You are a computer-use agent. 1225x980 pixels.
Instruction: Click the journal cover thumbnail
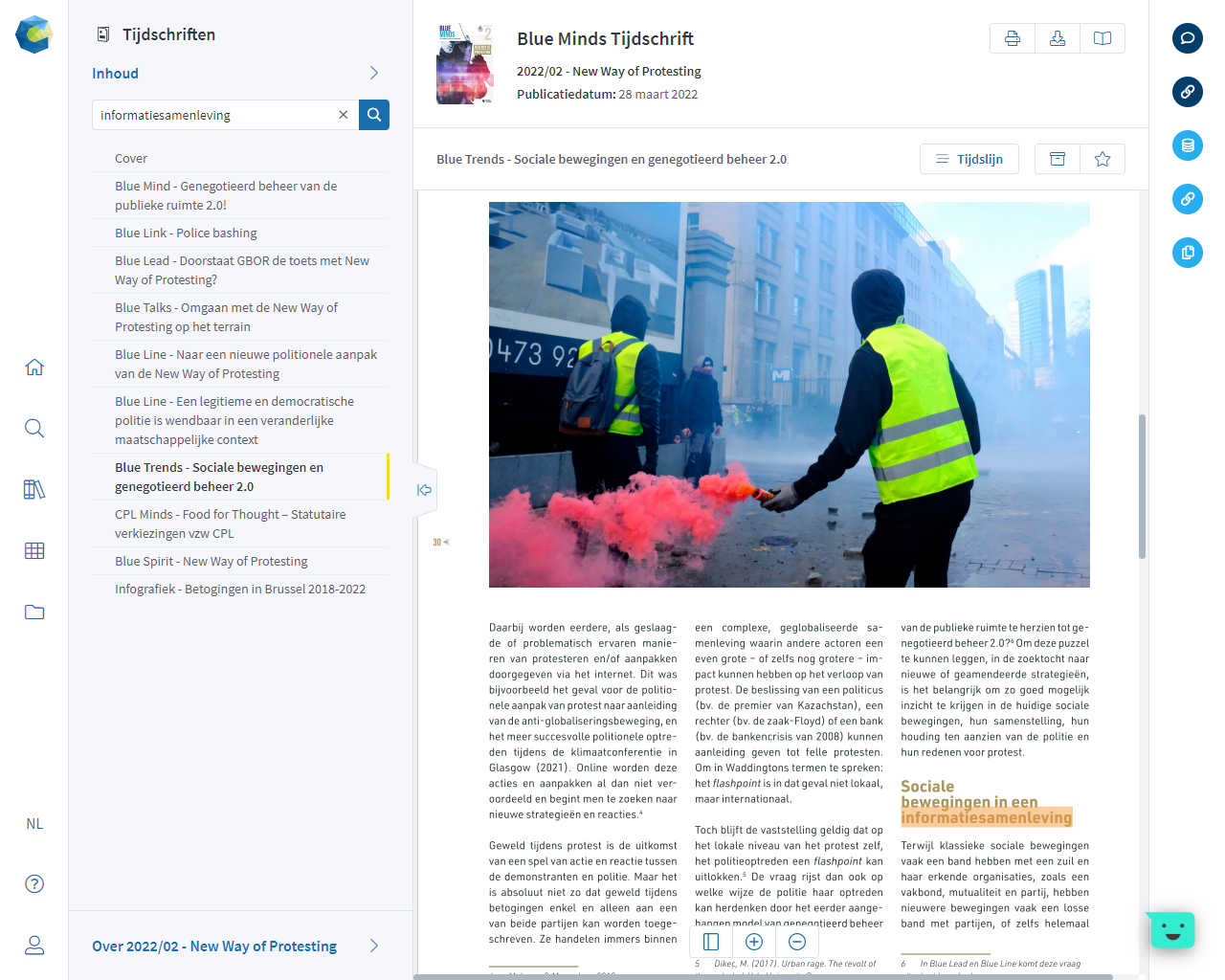pyautogui.click(x=465, y=64)
